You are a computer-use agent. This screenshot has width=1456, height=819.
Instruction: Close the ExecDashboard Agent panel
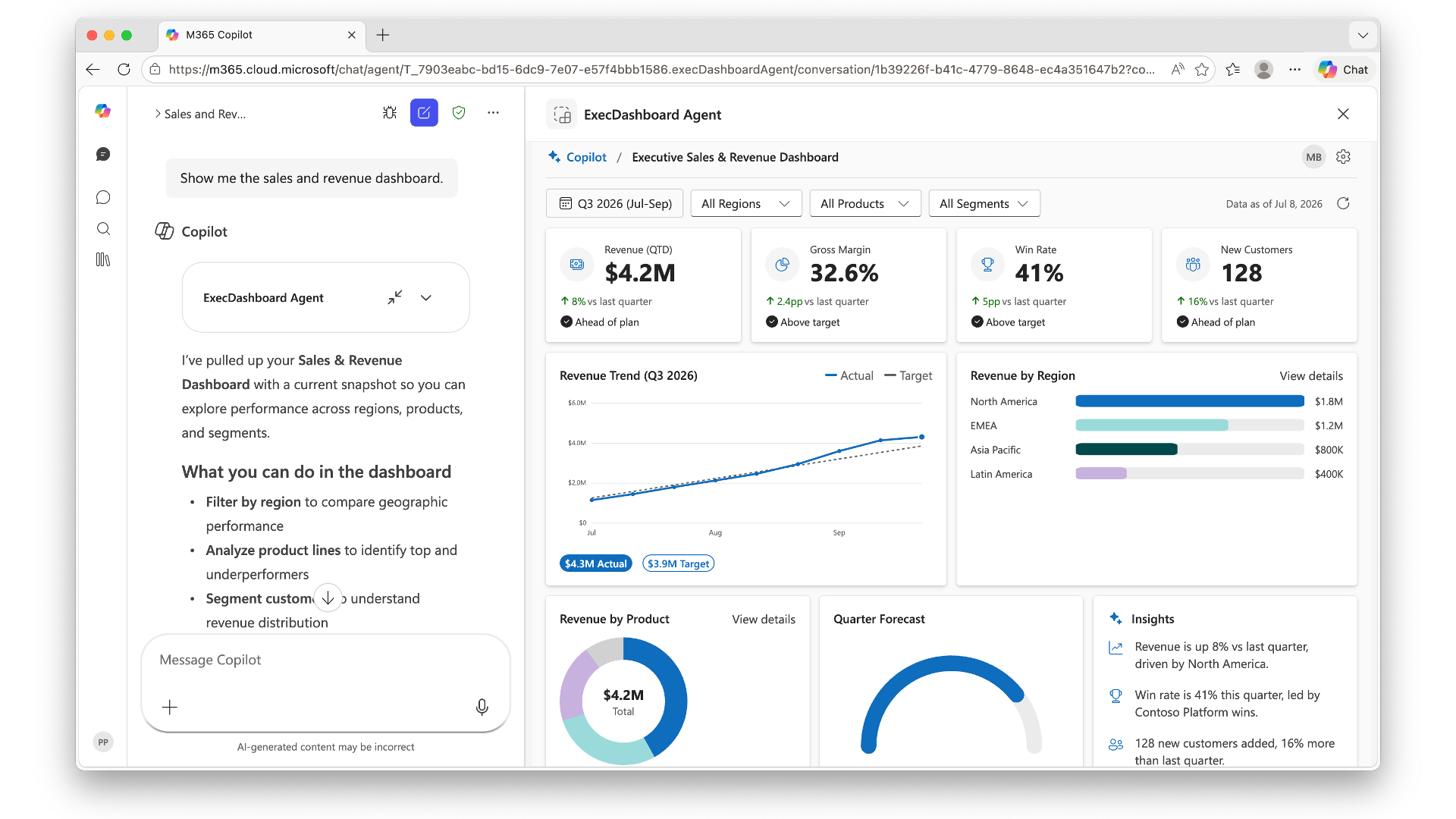[1343, 114]
